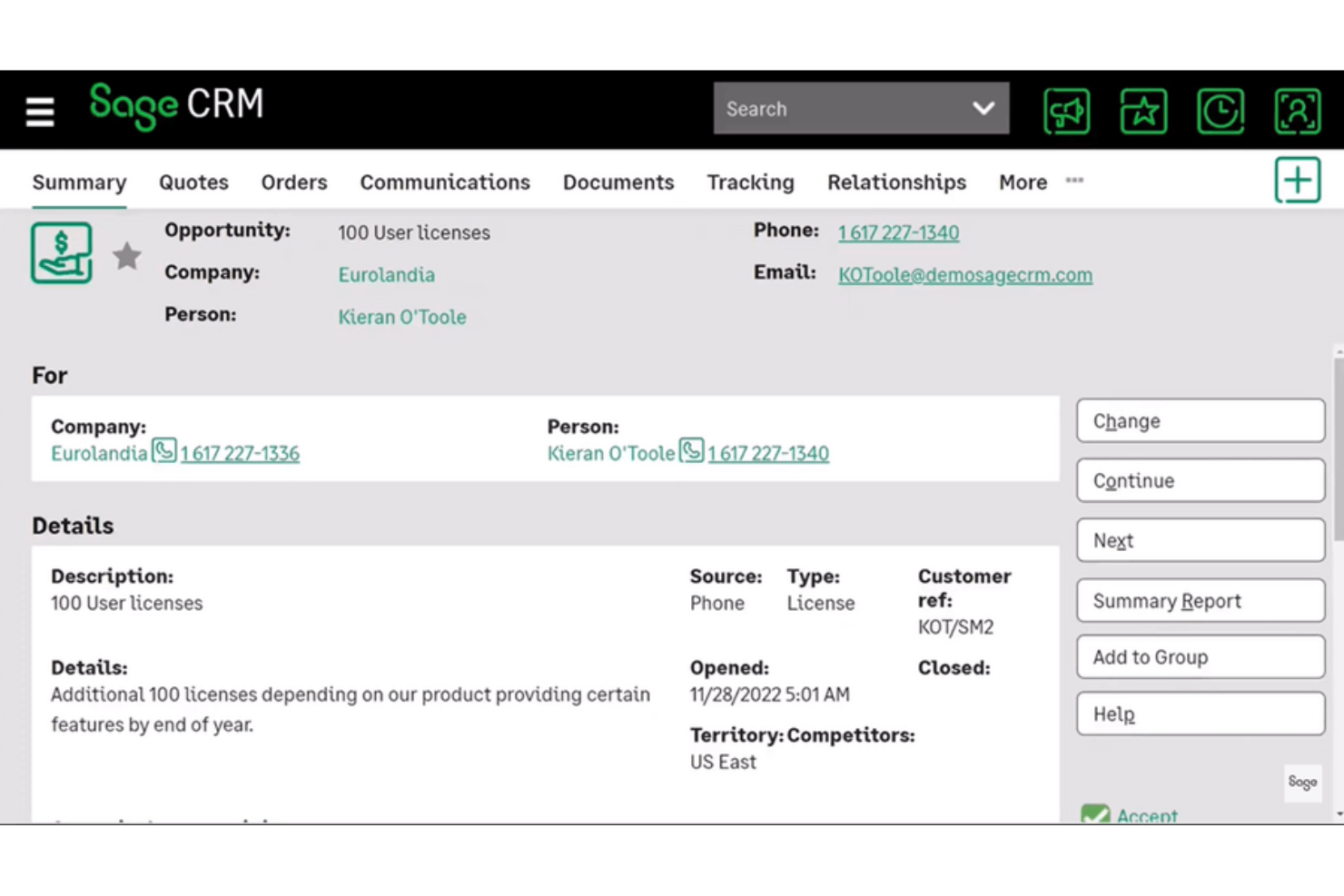
Task: Switch to the Communications tab
Action: (x=445, y=182)
